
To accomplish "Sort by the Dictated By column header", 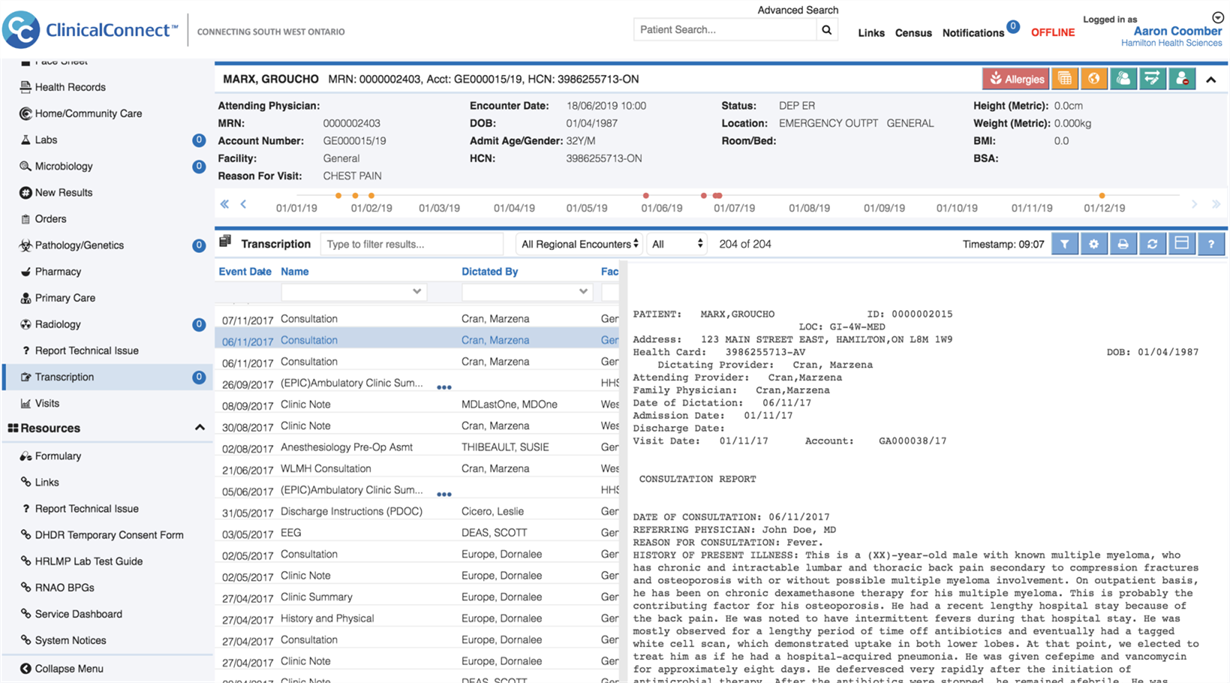I will point(490,272).
